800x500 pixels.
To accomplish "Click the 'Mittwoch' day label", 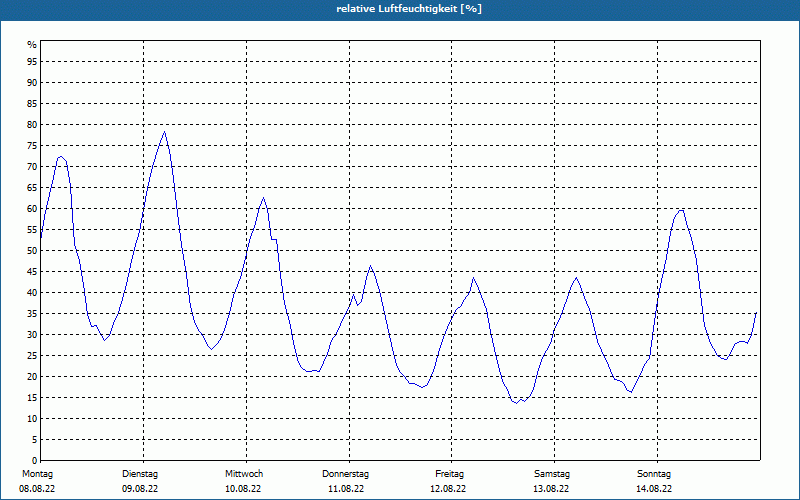I will [x=244, y=474].
